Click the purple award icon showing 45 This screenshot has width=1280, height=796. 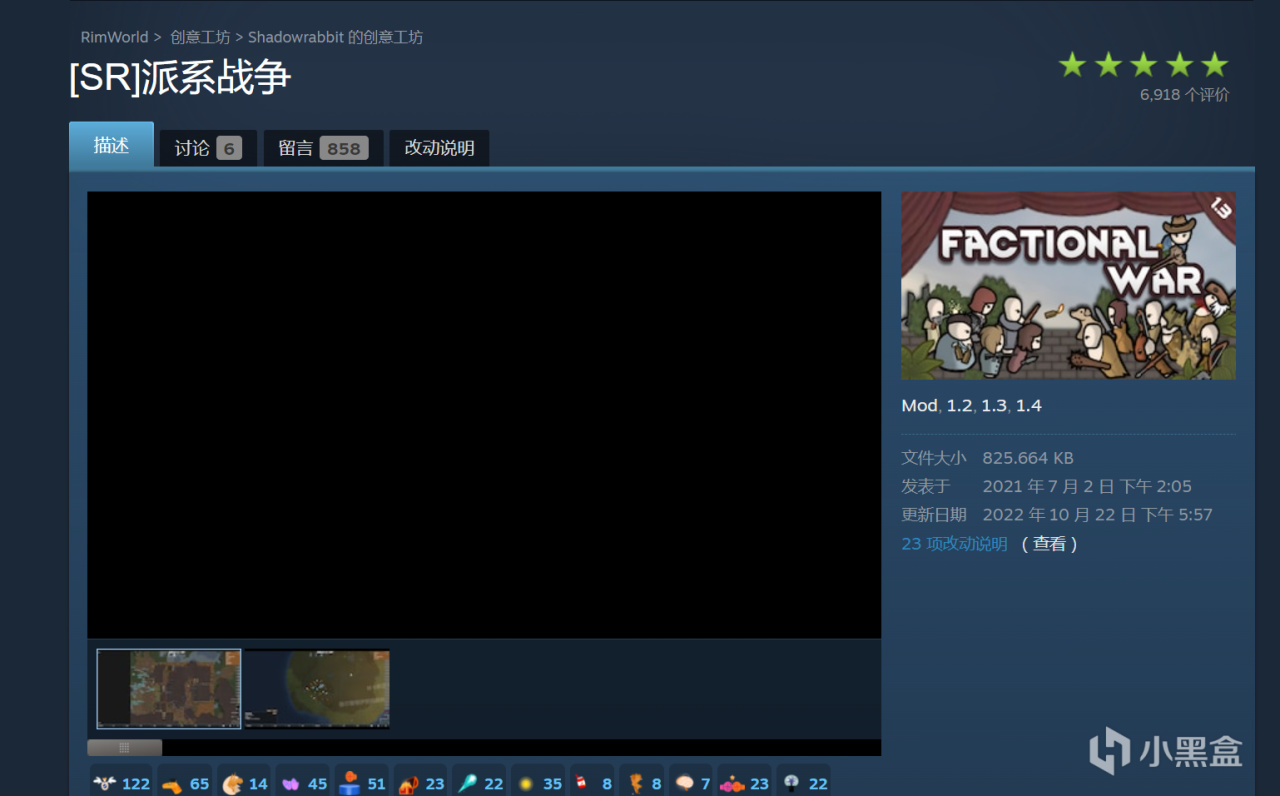(290, 783)
